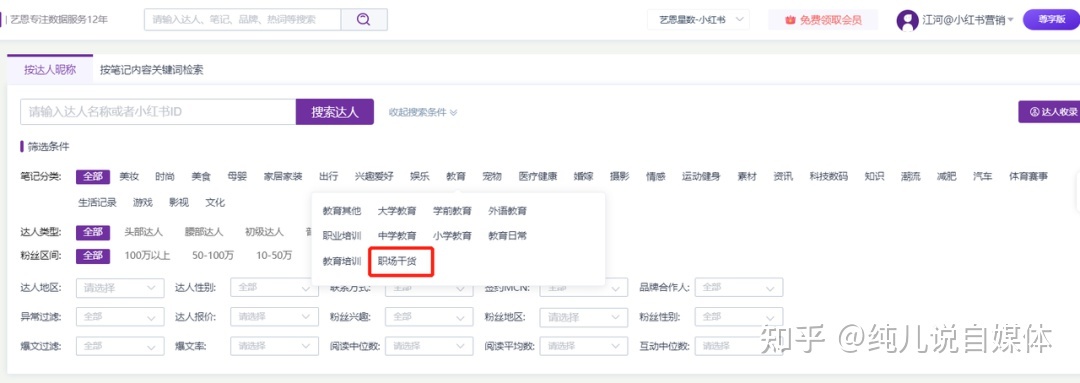Select 全部 in 粉丝区间 row
Viewport: 1080px width, 383px height.
click(x=93, y=256)
